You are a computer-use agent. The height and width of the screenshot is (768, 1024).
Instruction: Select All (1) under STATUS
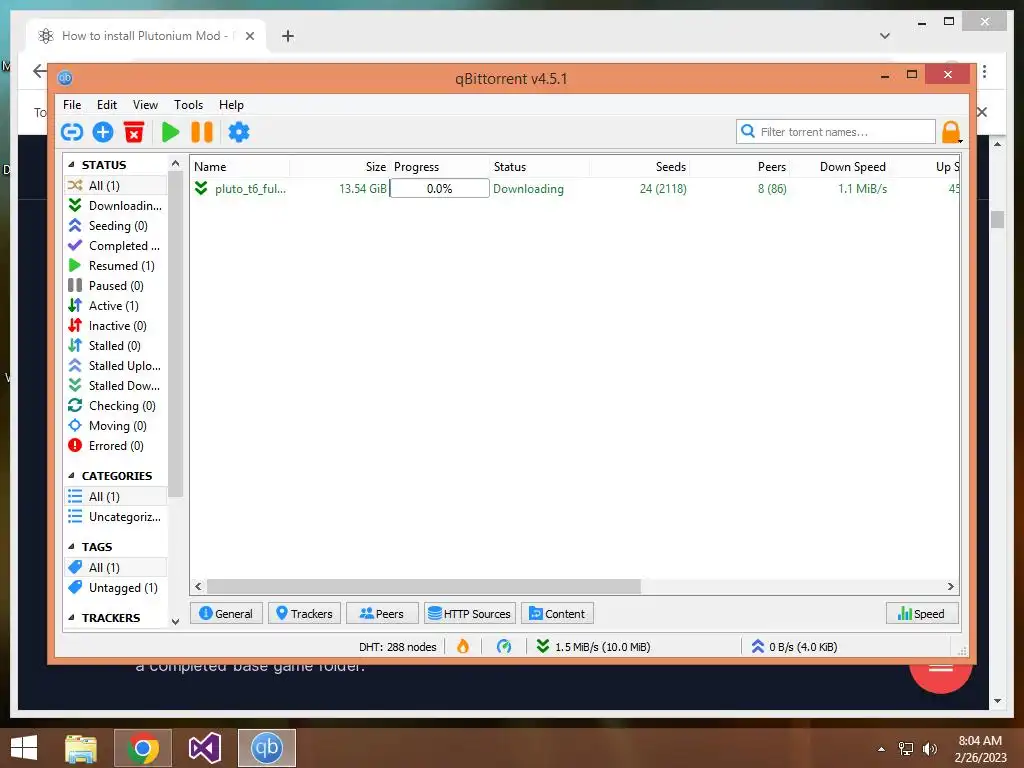[116, 185]
